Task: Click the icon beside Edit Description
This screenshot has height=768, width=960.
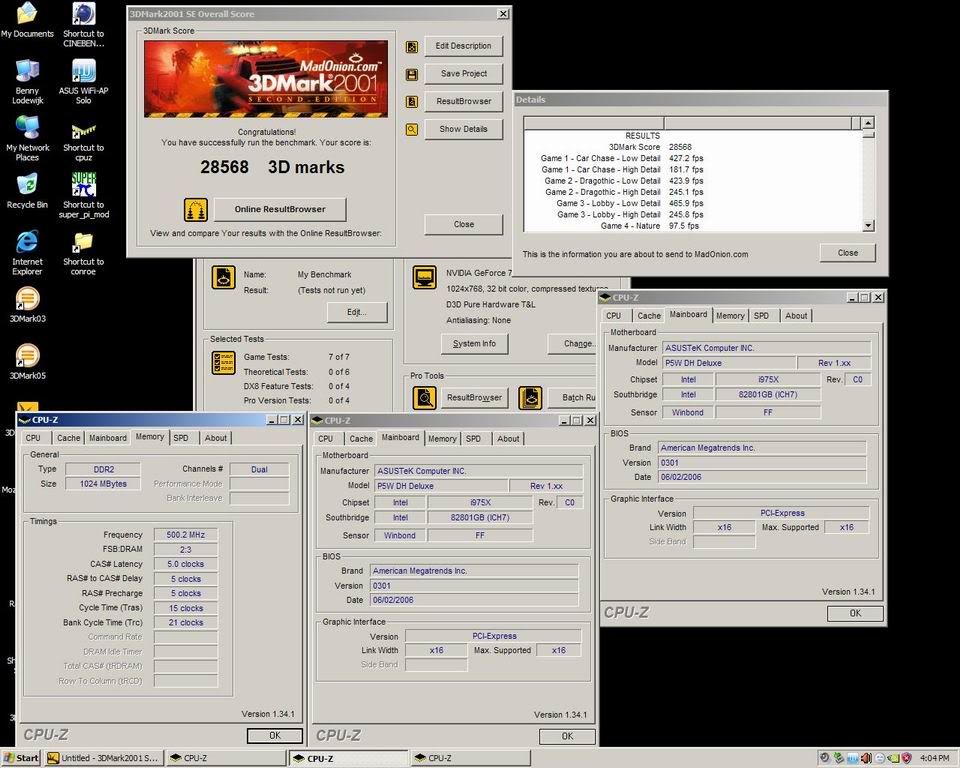Action: point(412,47)
